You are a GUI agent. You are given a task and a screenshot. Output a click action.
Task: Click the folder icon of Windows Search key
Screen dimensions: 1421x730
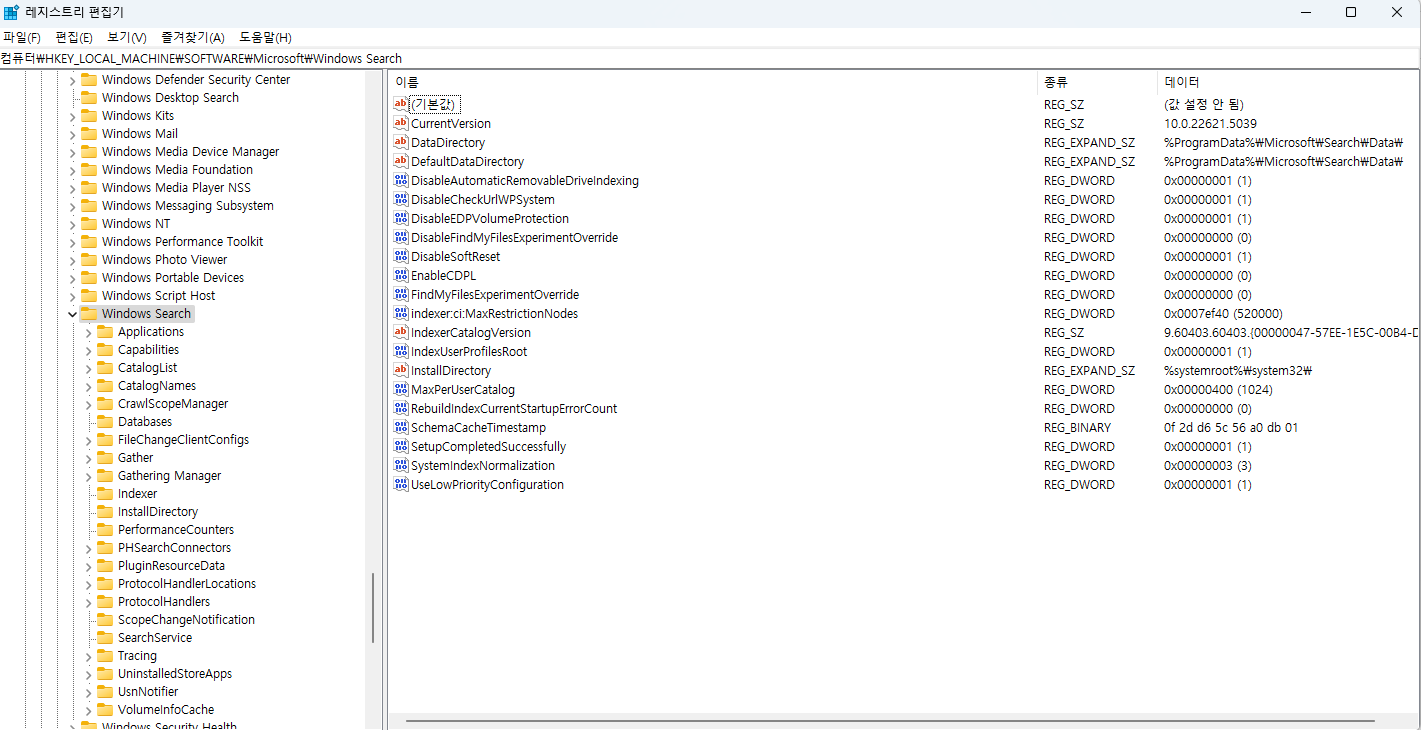[x=89, y=313]
